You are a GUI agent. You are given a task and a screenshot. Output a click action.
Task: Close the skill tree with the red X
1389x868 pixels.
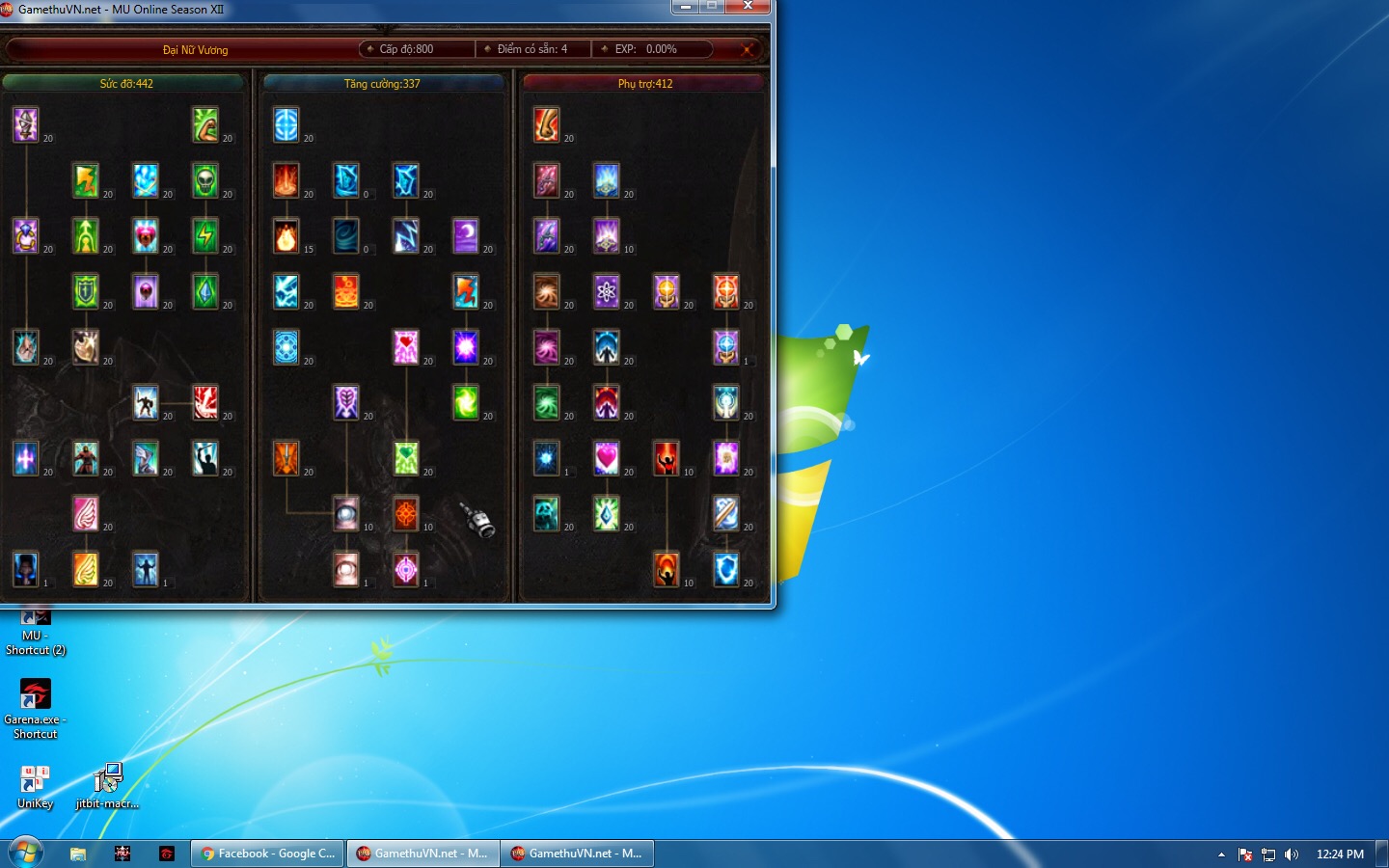747,49
